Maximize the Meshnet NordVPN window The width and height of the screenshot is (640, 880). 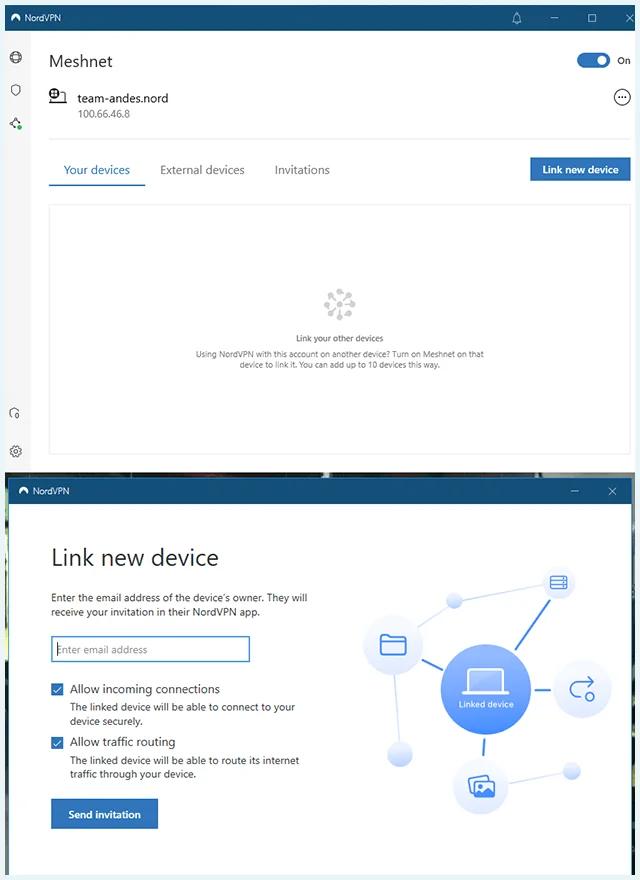[x=592, y=19]
